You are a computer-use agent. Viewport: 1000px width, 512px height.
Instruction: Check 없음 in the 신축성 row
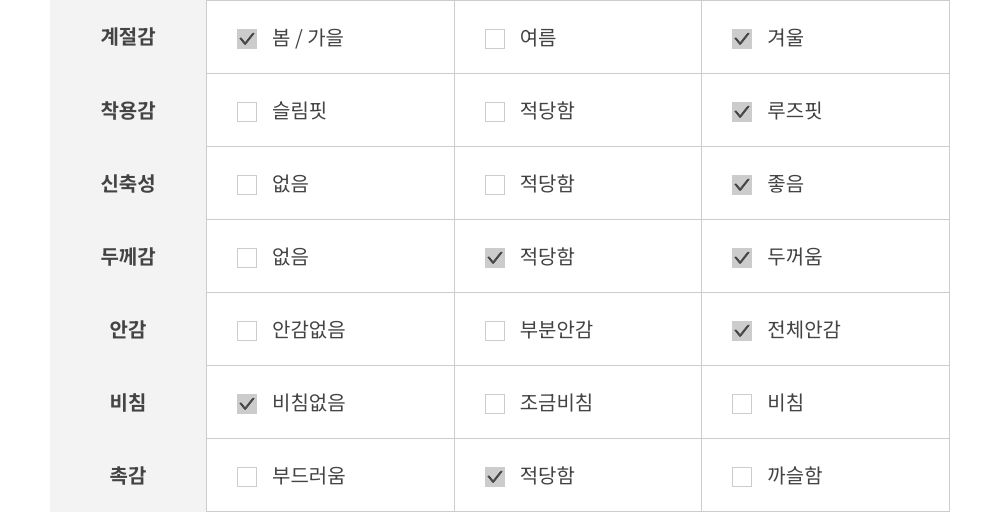tap(247, 185)
